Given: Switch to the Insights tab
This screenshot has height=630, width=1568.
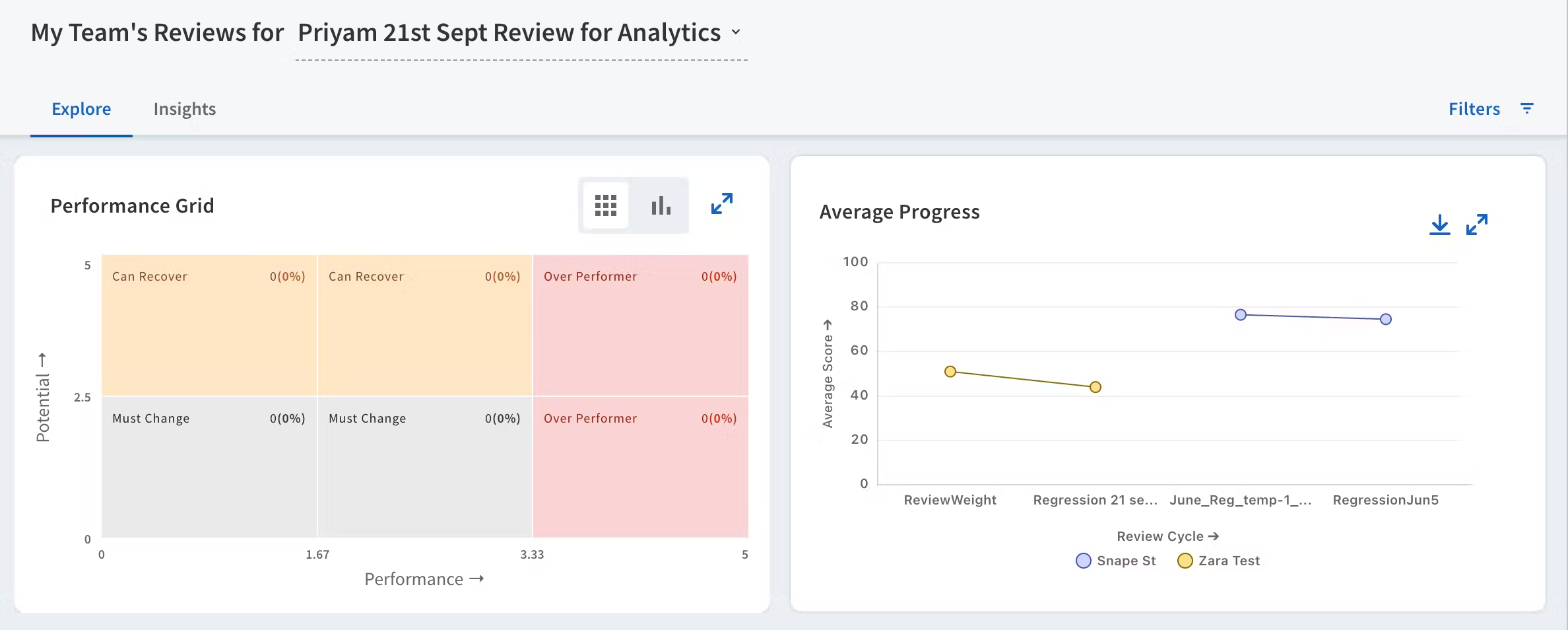Looking at the screenshot, I should coord(185,109).
